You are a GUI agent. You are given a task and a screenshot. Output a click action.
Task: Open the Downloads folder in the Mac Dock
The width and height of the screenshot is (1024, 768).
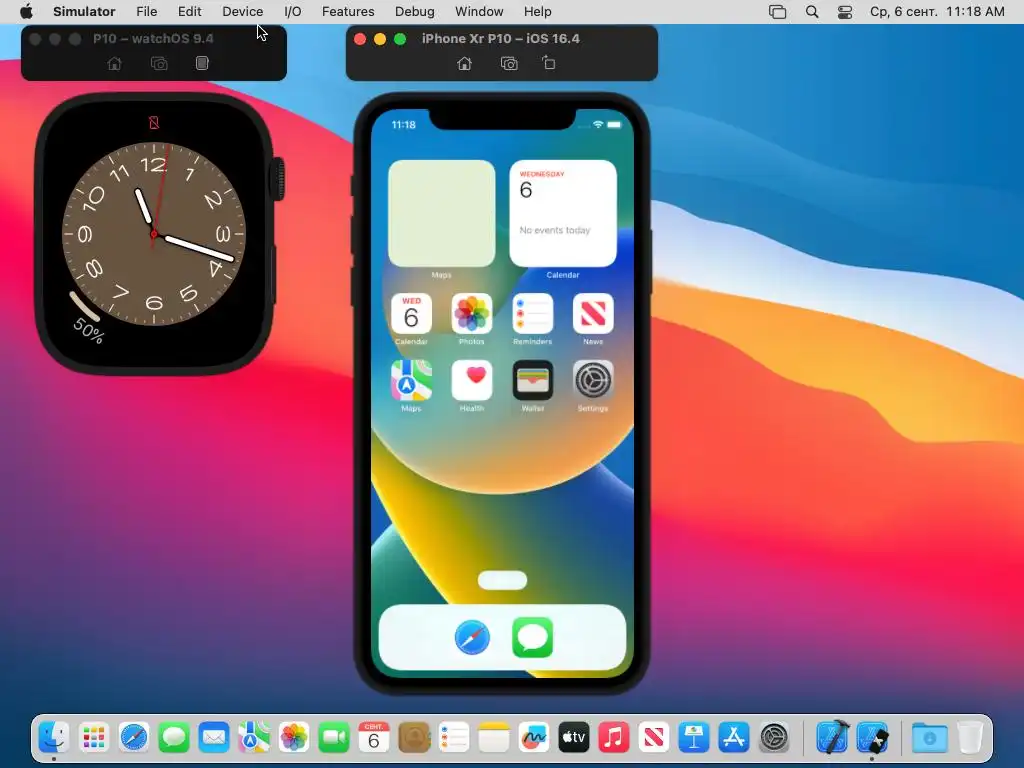pos(930,738)
